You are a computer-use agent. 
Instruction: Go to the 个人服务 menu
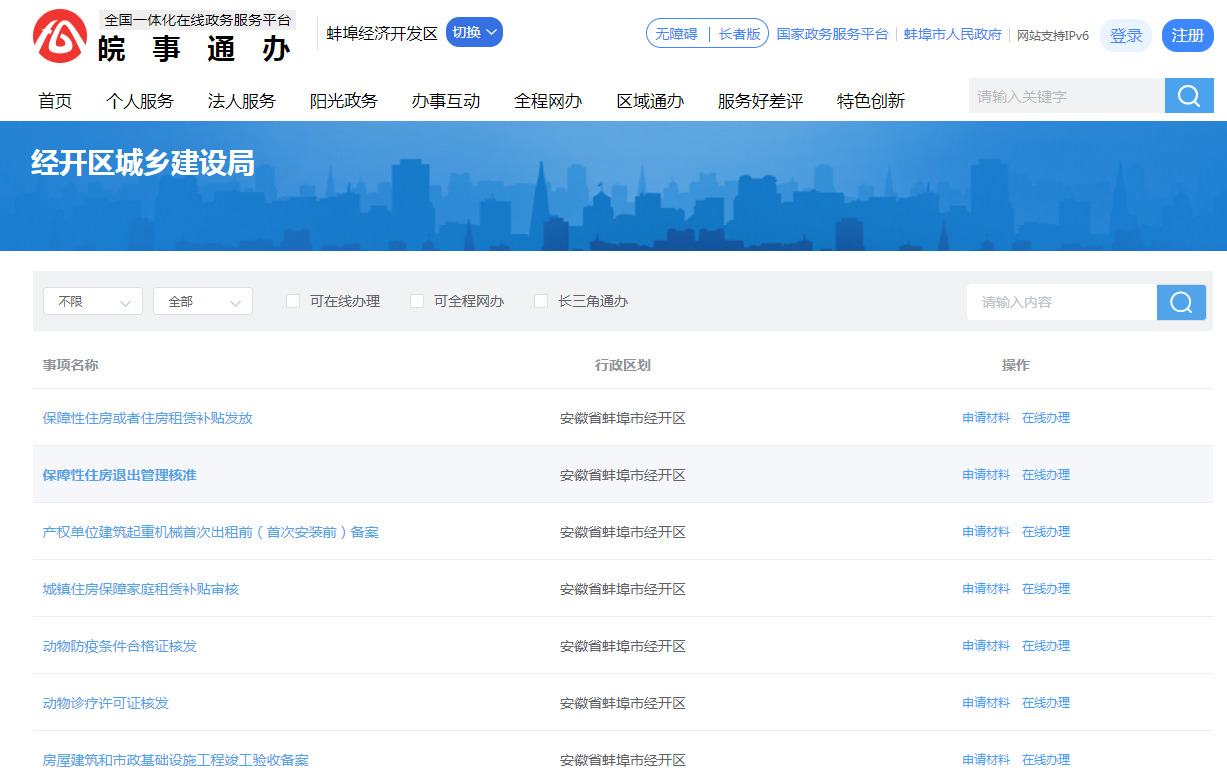pyautogui.click(x=140, y=101)
